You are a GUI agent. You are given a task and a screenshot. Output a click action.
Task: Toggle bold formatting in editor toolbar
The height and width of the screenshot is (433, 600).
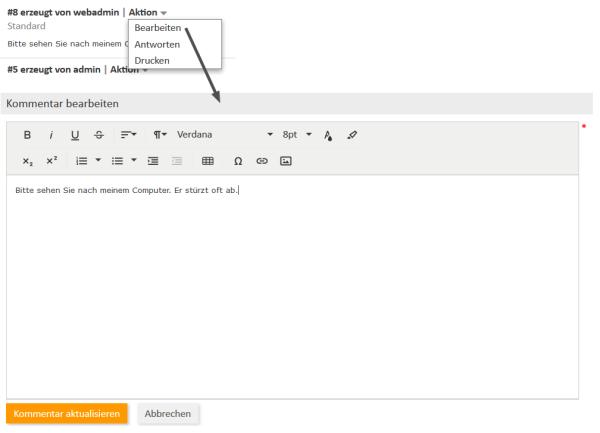[x=27, y=135]
